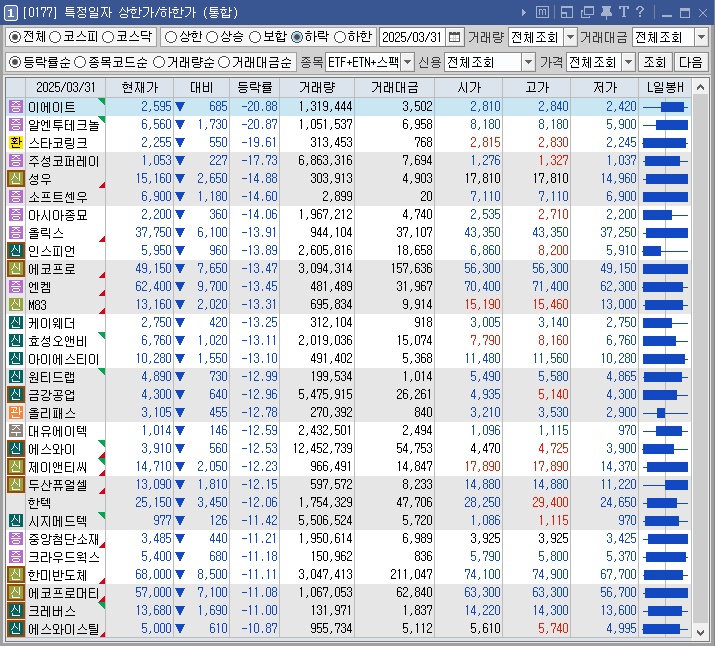Click the date field 2025/03/31
This screenshot has width=715, height=646.
click(x=413, y=37)
